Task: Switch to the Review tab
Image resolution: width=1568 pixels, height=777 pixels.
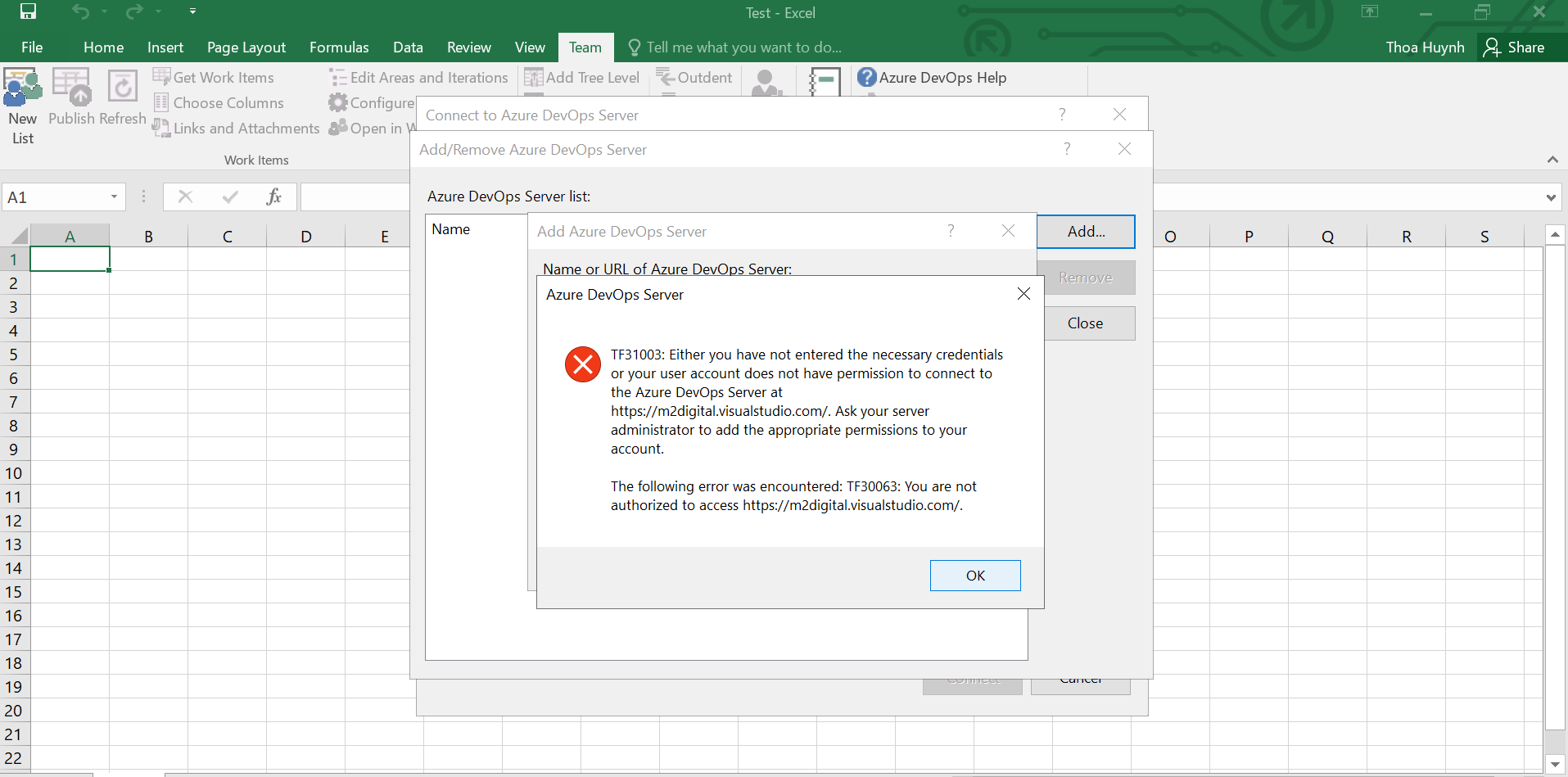Action: 469,47
